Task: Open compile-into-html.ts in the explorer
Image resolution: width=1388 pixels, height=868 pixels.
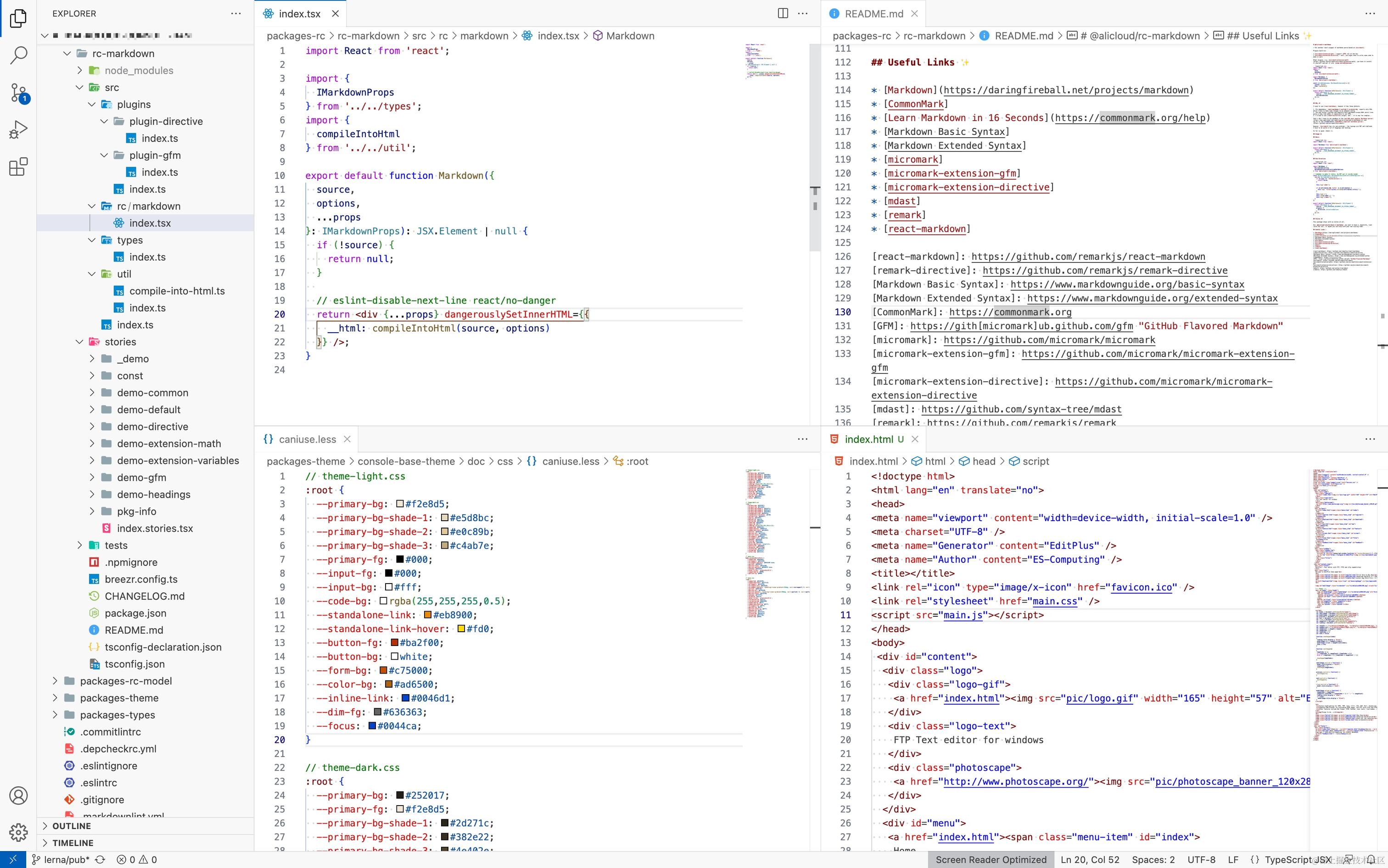Action: point(177,291)
